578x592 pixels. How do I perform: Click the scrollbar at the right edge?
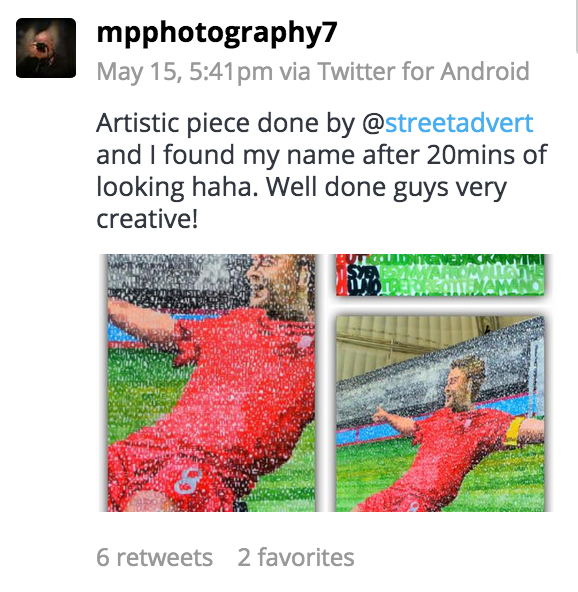click(576, 26)
